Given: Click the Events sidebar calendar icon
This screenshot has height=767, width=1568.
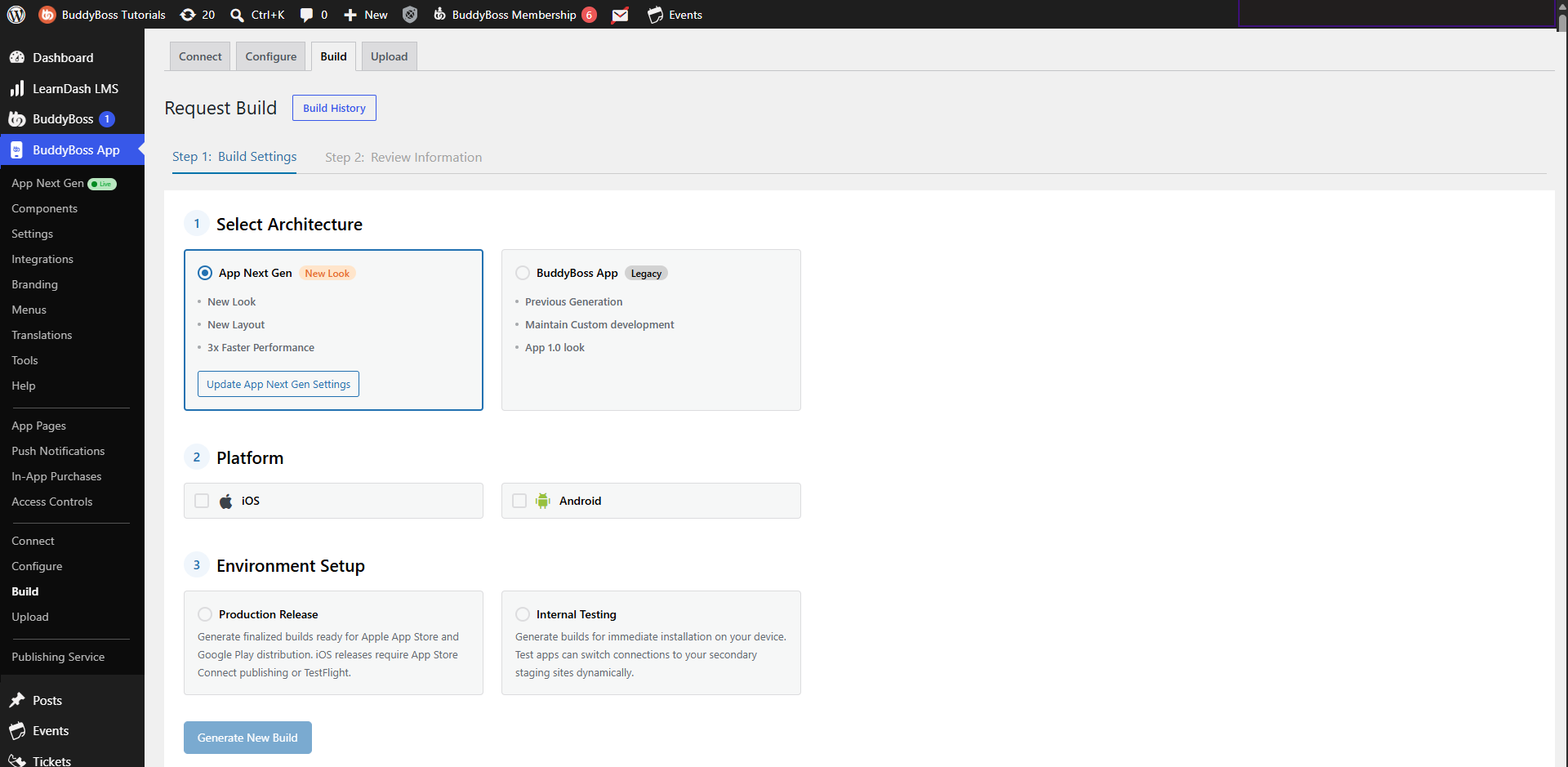Looking at the screenshot, I should [17, 730].
